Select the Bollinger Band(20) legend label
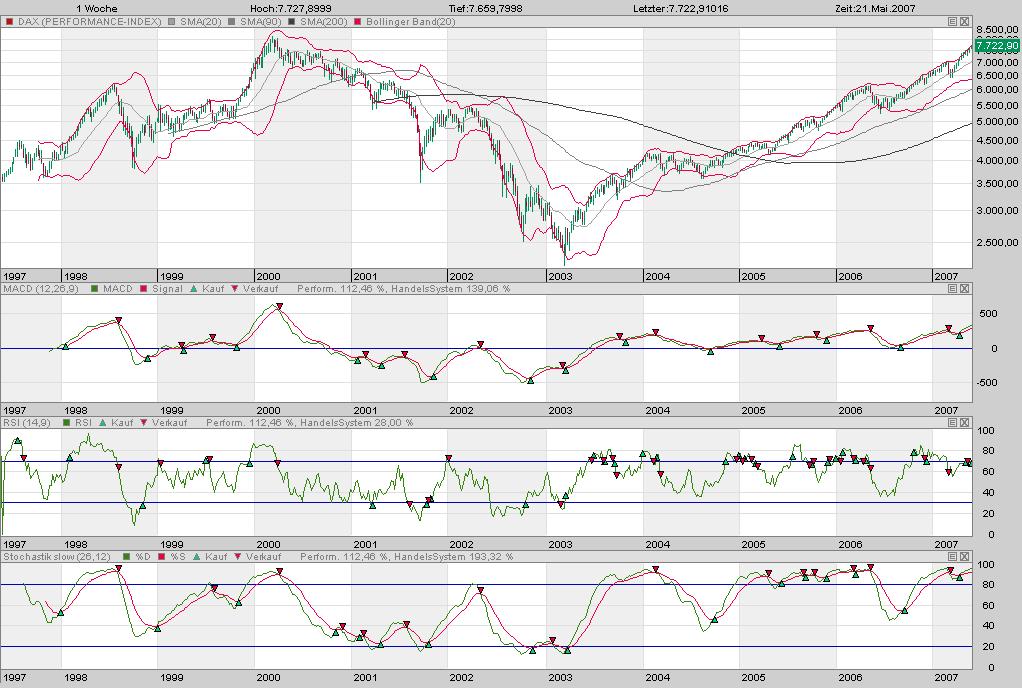The height and width of the screenshot is (688, 1022). point(411,22)
